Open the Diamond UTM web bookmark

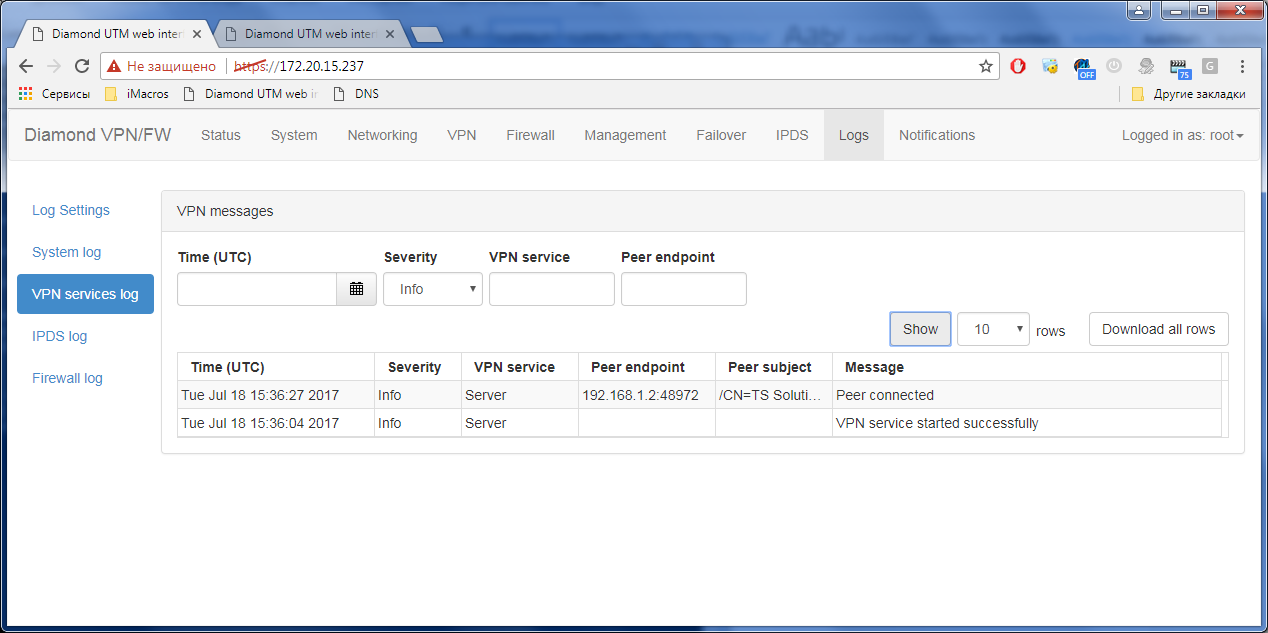pyautogui.click(x=251, y=94)
